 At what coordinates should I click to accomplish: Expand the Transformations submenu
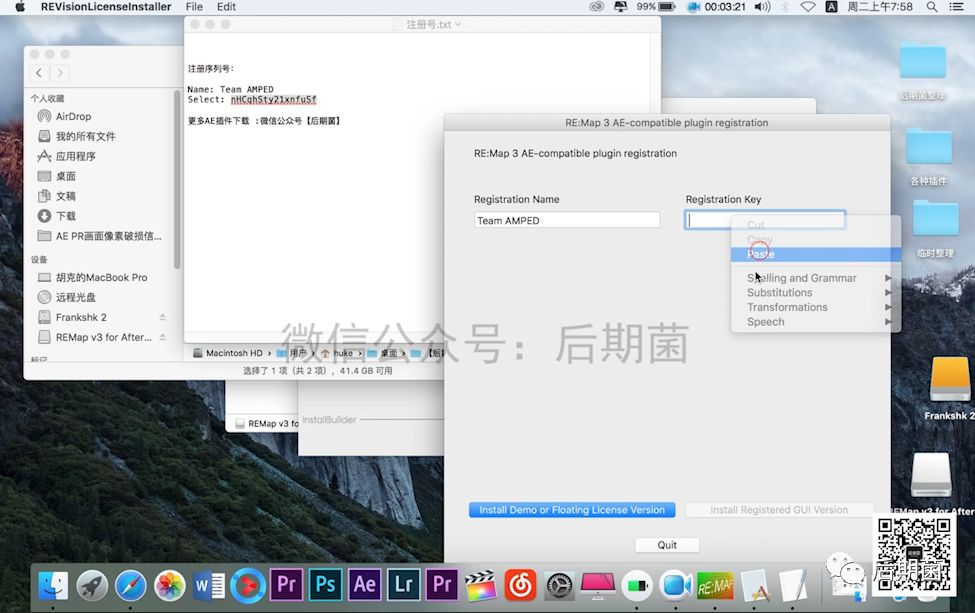[816, 307]
